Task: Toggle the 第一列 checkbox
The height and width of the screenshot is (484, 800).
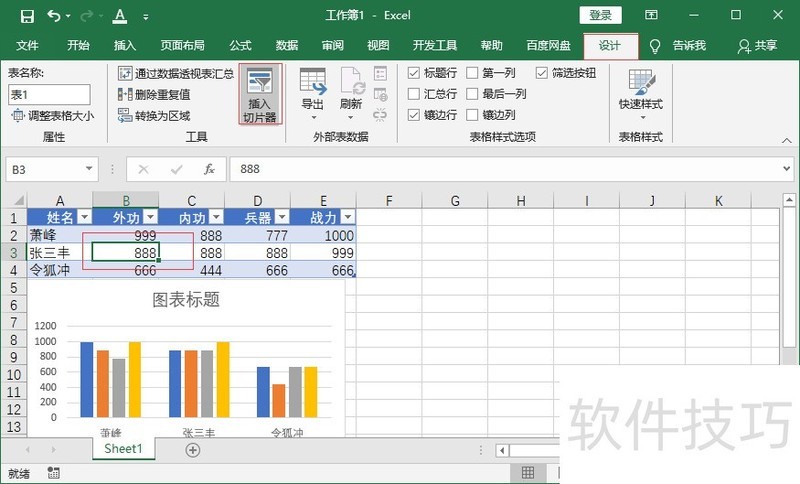Action: 472,73
